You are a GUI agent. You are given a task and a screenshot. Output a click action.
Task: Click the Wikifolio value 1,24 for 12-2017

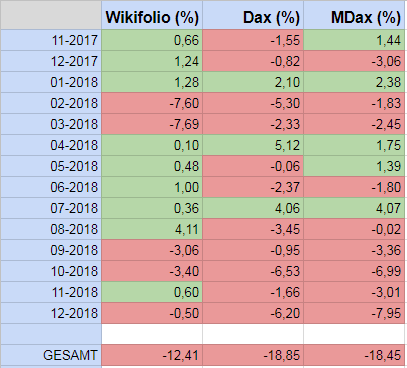[152, 61]
